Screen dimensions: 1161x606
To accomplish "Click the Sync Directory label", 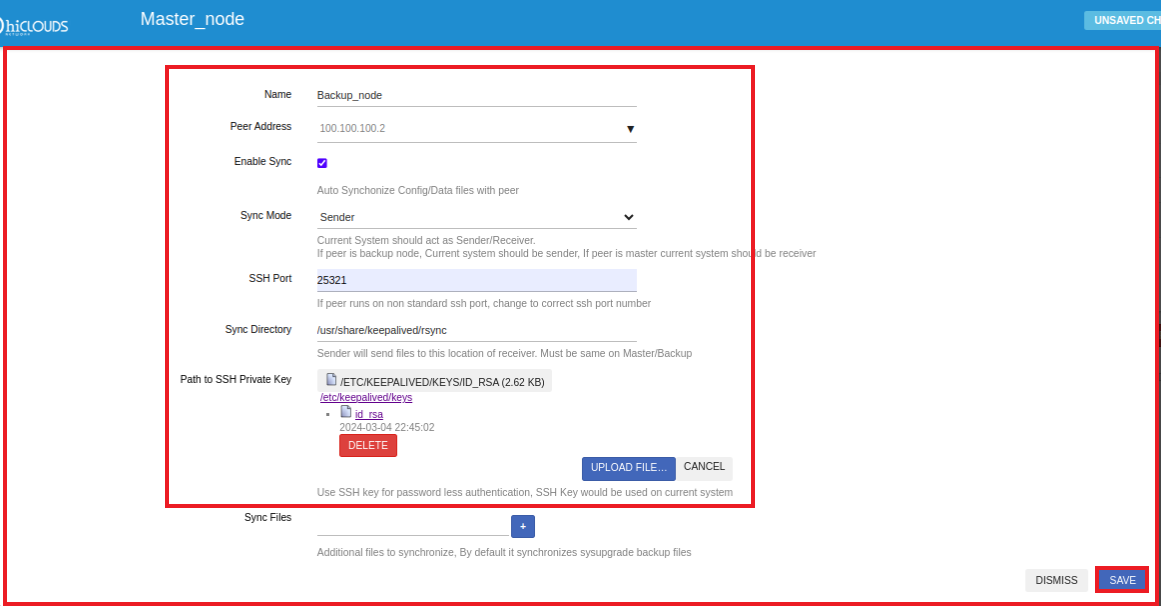I will click(258, 329).
